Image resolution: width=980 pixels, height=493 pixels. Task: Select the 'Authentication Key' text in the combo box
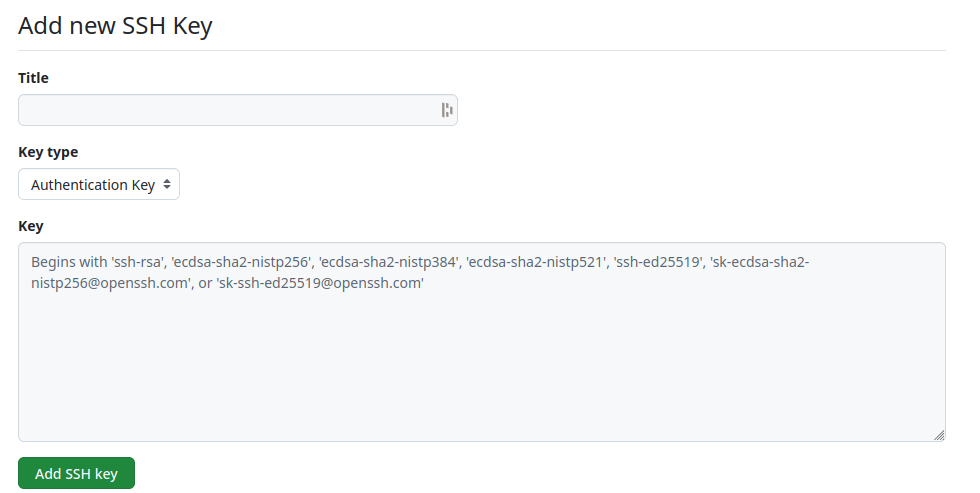[92, 185]
